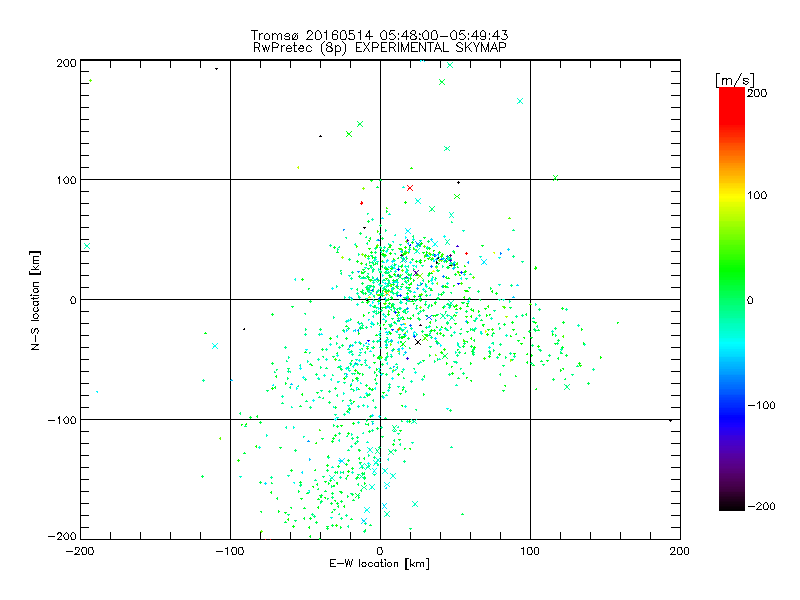Viewport: 800px width, 600px height.
Task: Click the 200 tick label on E-W axis
Action: 680,551
